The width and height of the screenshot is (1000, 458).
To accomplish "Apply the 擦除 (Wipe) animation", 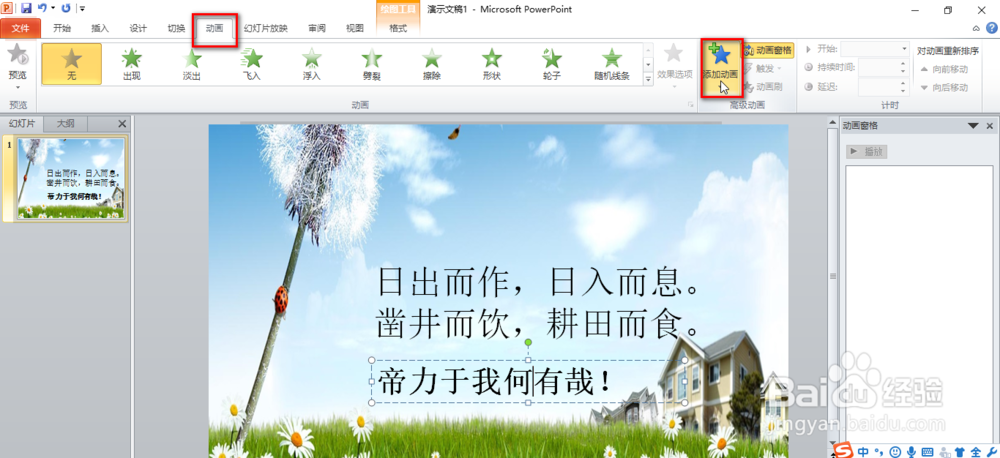I will point(431,64).
